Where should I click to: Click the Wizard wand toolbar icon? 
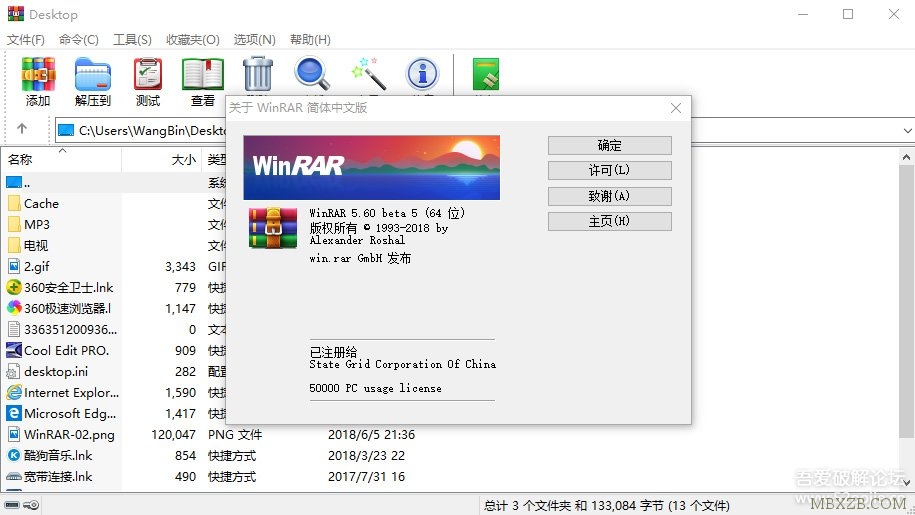point(368,74)
